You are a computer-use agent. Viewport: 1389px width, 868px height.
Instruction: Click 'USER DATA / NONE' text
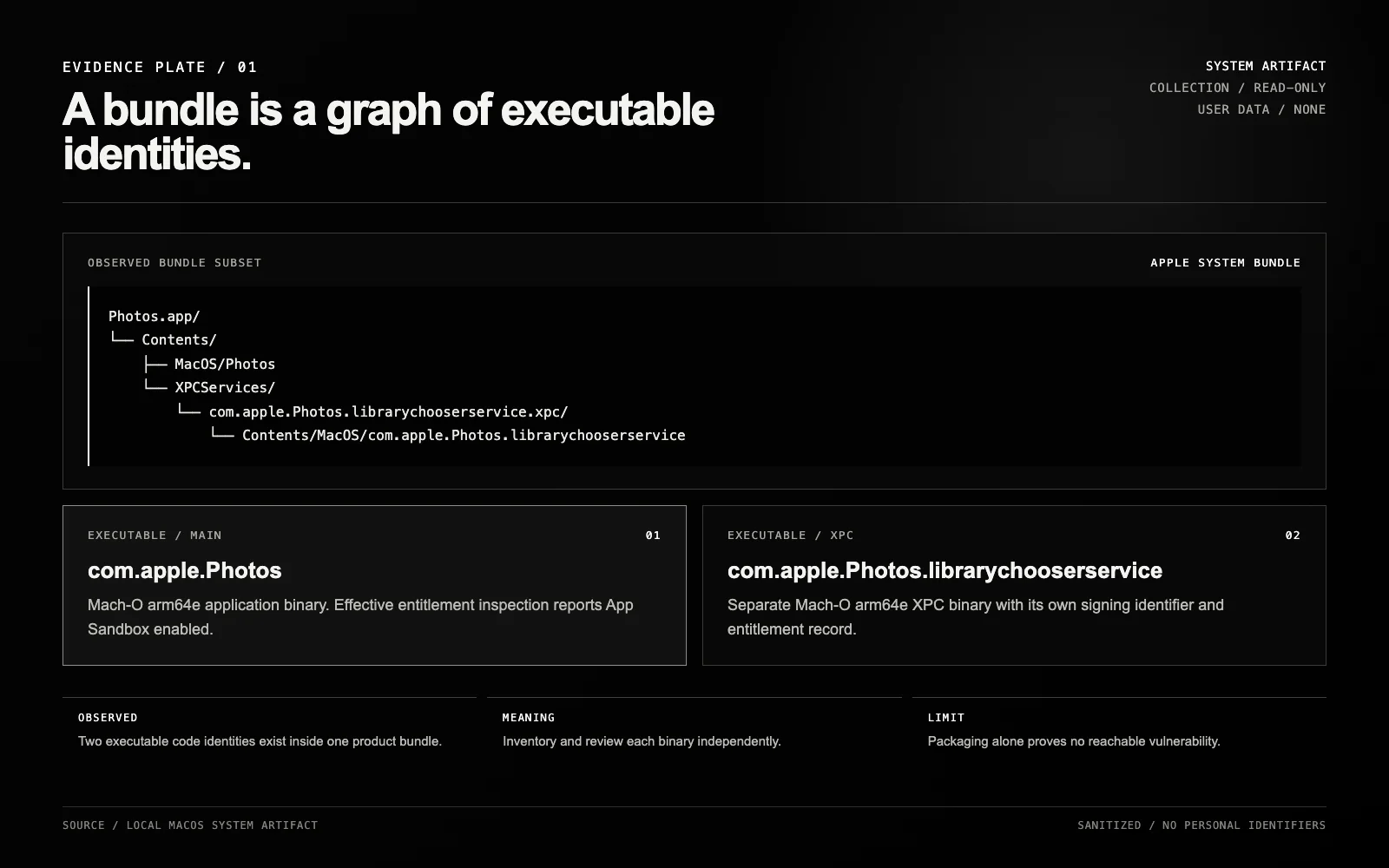click(x=1261, y=109)
